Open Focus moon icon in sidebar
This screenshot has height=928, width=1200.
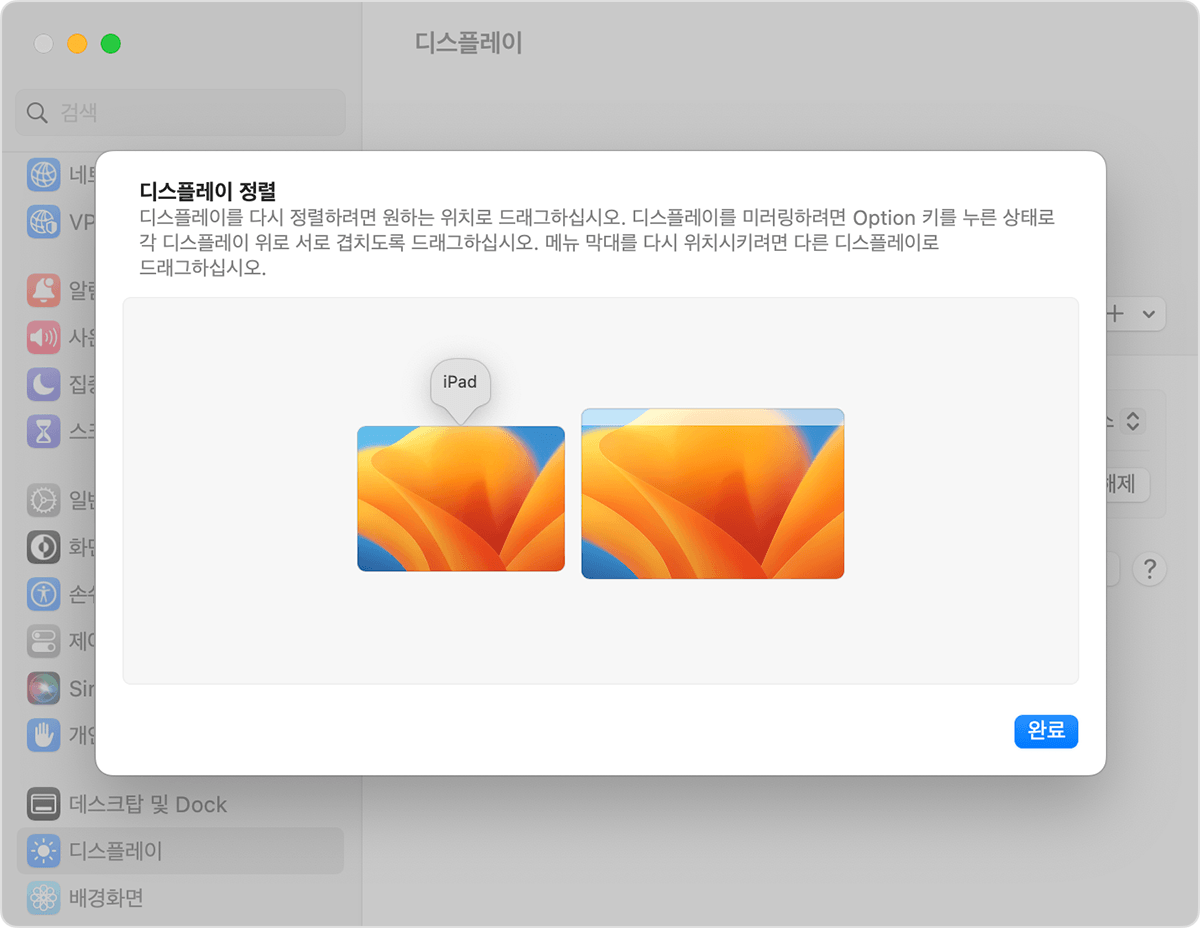coord(44,384)
